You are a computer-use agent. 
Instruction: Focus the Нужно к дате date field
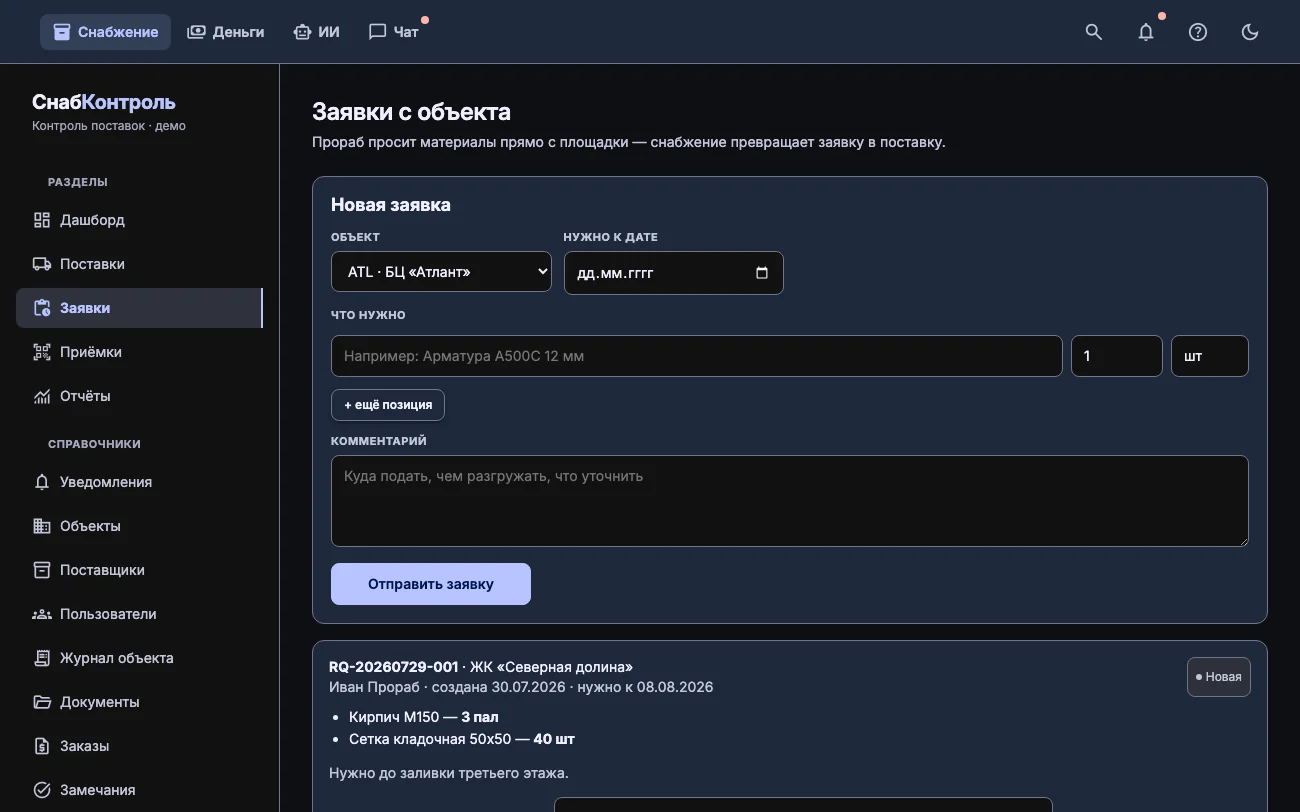click(x=673, y=273)
